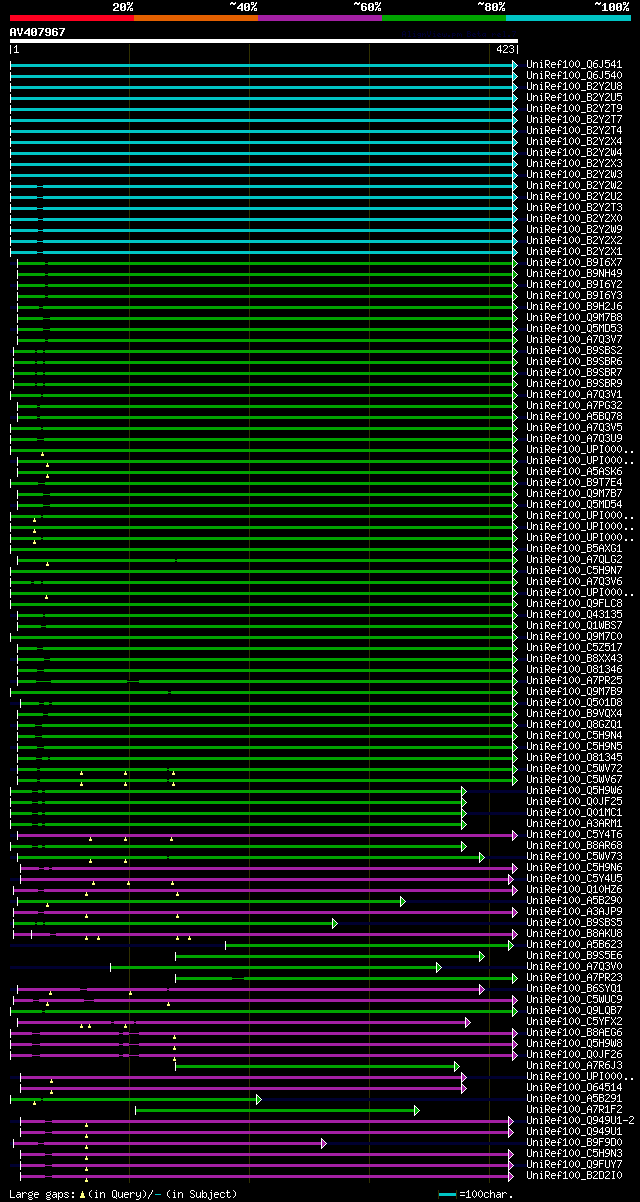Screen dimensions: 640x1202
Task: Click the white query sequence bar
Action: pos(264,41)
